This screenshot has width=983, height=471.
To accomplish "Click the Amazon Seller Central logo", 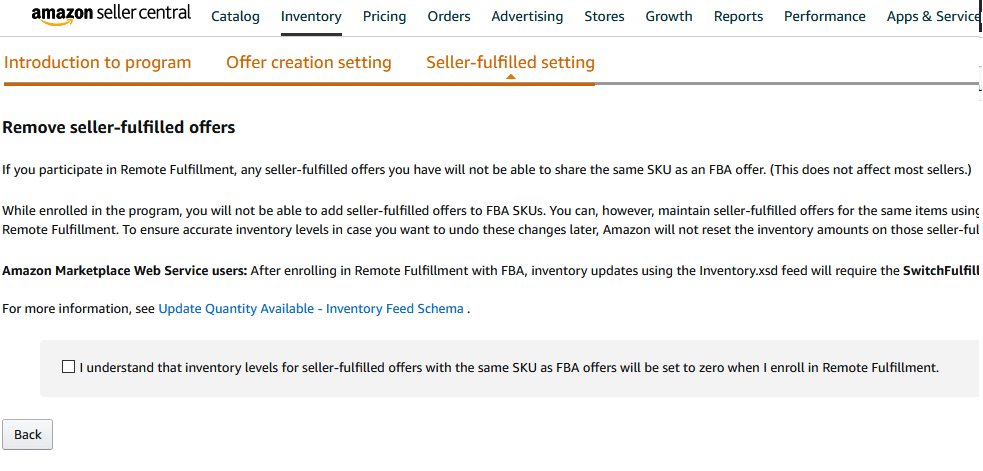I will [111, 16].
